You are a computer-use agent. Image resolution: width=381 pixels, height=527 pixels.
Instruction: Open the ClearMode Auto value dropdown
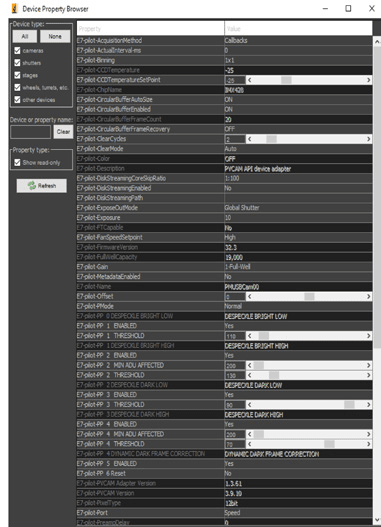pos(298,149)
